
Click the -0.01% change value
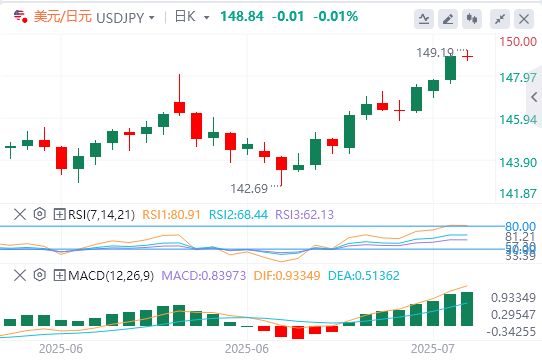click(x=336, y=16)
